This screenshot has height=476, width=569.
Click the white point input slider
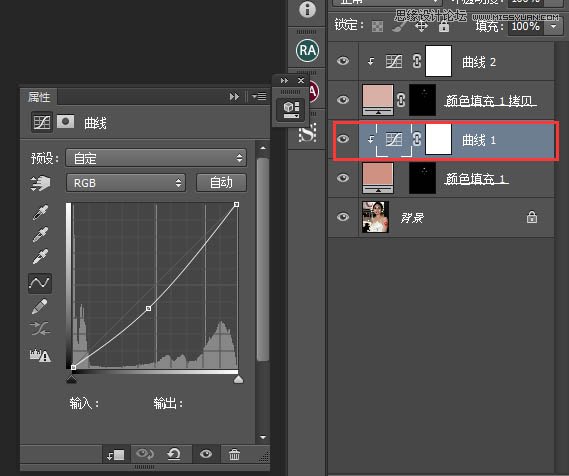pyautogui.click(x=238, y=379)
